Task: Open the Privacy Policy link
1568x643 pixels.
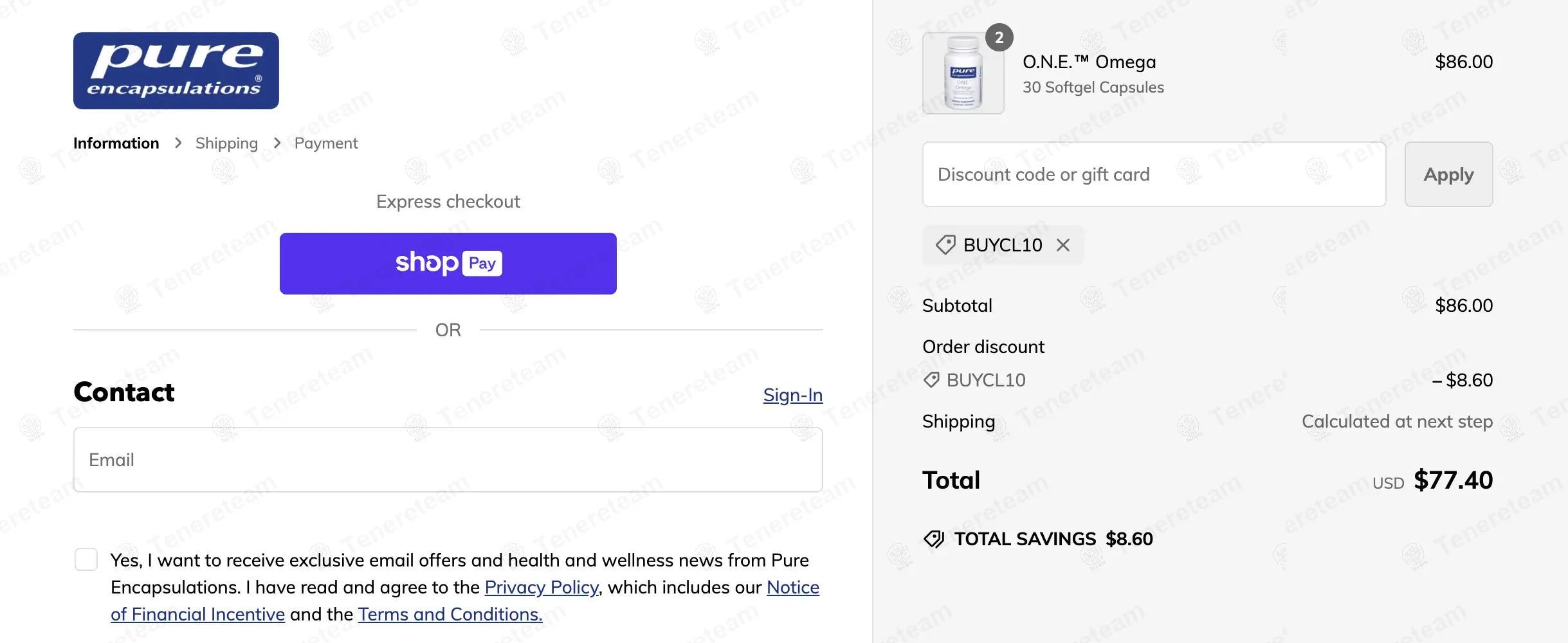Action: pyautogui.click(x=542, y=587)
